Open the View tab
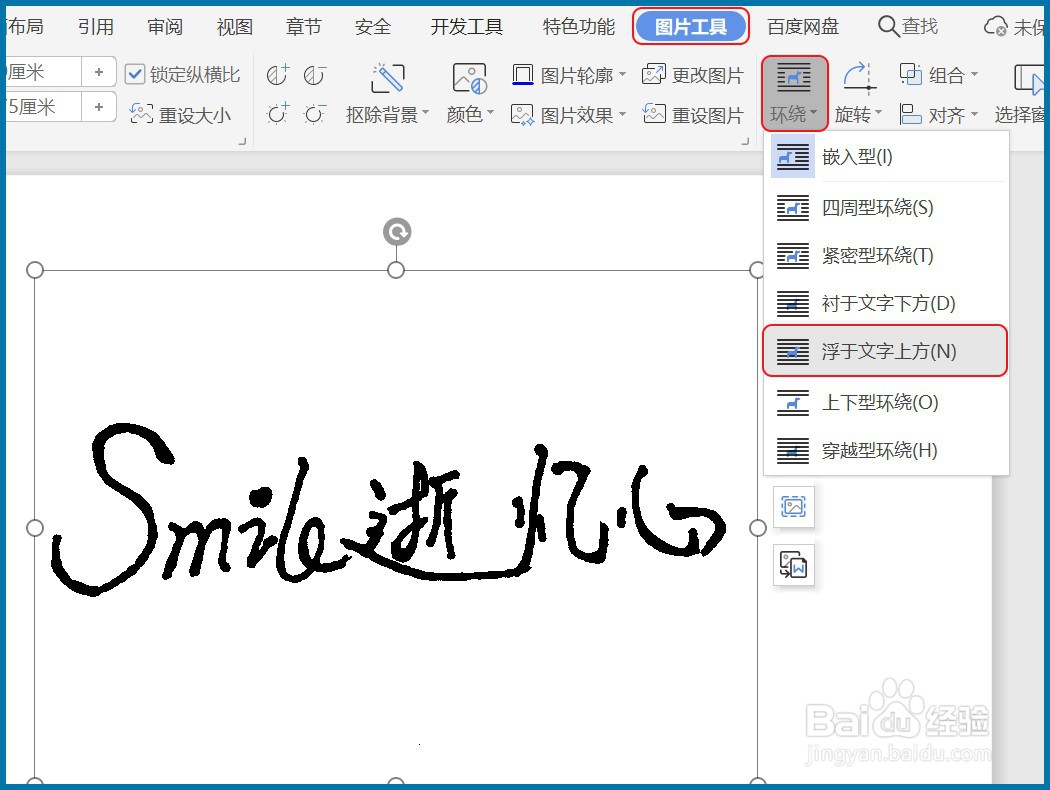Viewport: 1050px width, 790px height. (235, 27)
